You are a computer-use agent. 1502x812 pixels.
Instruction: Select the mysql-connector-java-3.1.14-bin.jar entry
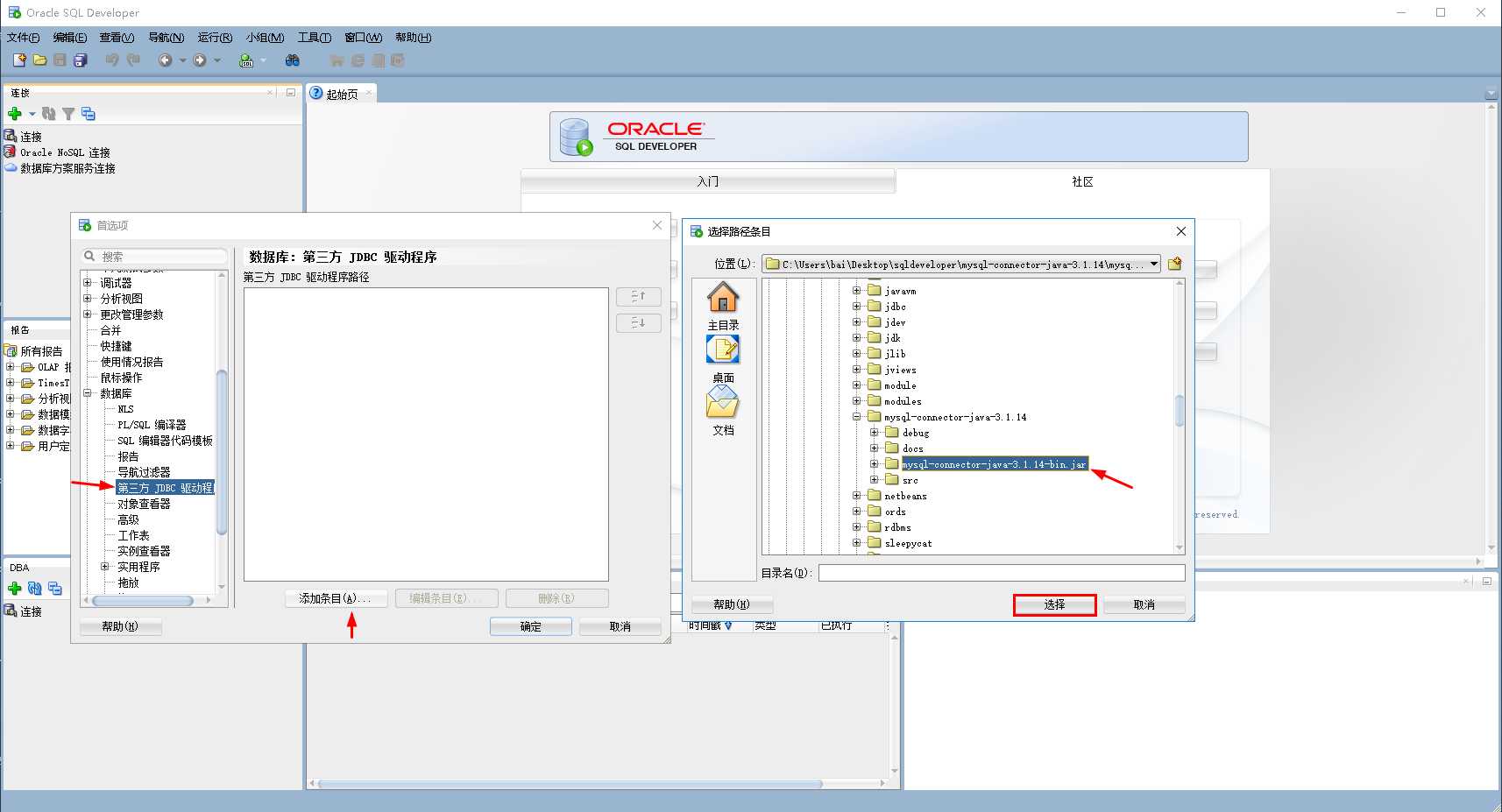(995, 464)
